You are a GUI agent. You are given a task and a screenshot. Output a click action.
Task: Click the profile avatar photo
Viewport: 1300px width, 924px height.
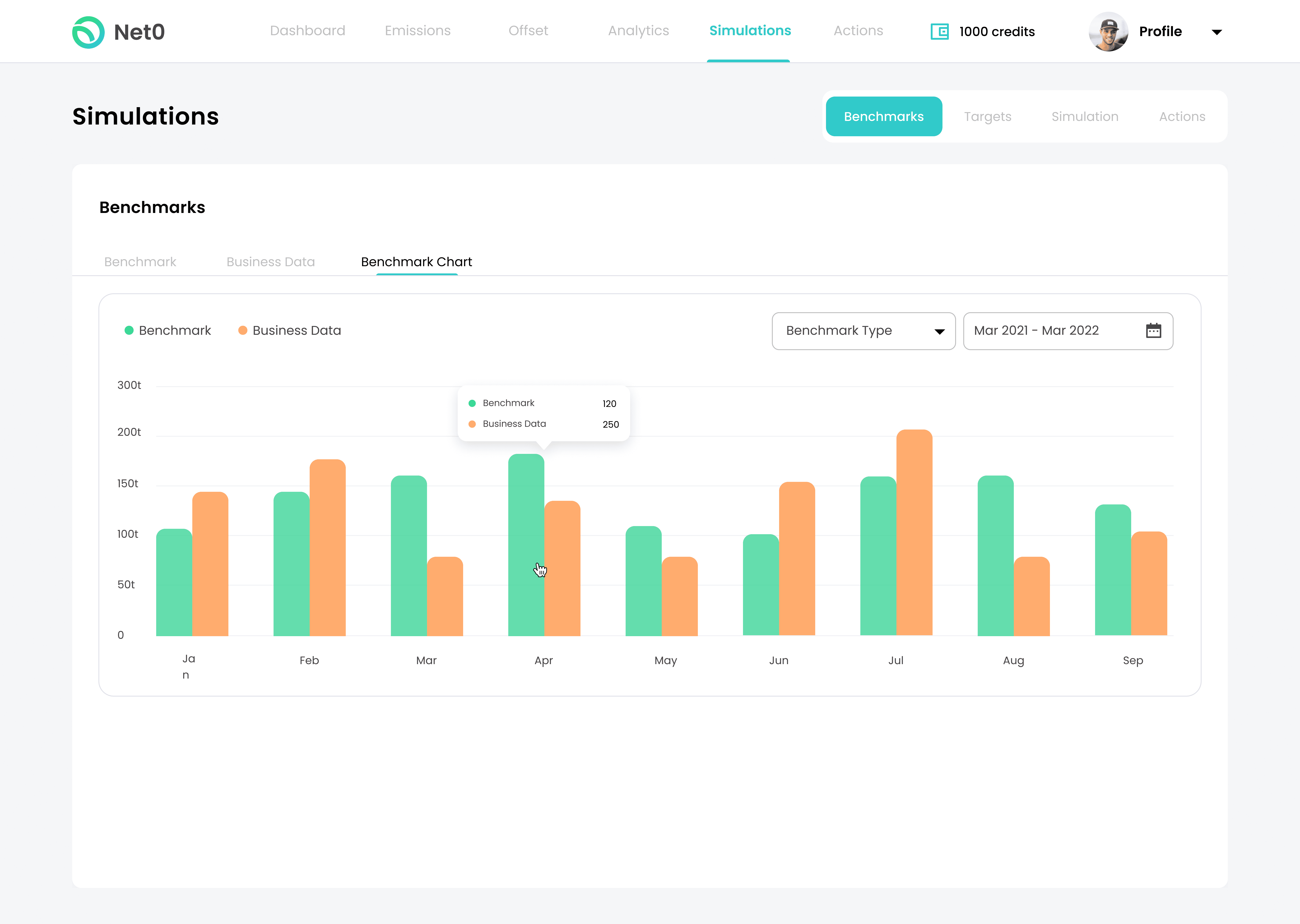pyautogui.click(x=1108, y=32)
